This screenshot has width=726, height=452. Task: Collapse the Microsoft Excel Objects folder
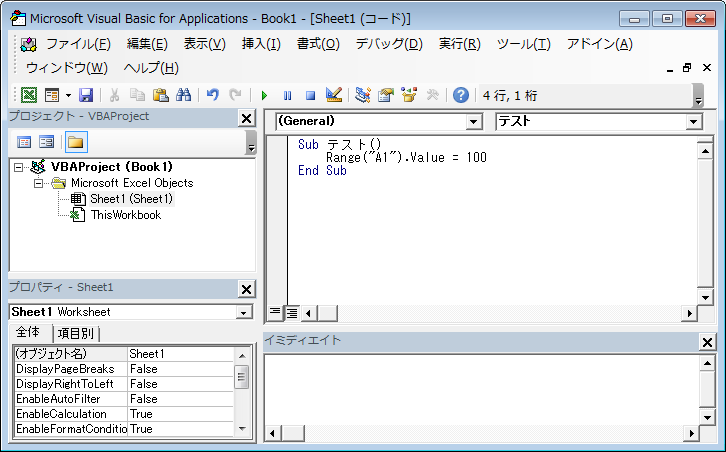coord(39,183)
